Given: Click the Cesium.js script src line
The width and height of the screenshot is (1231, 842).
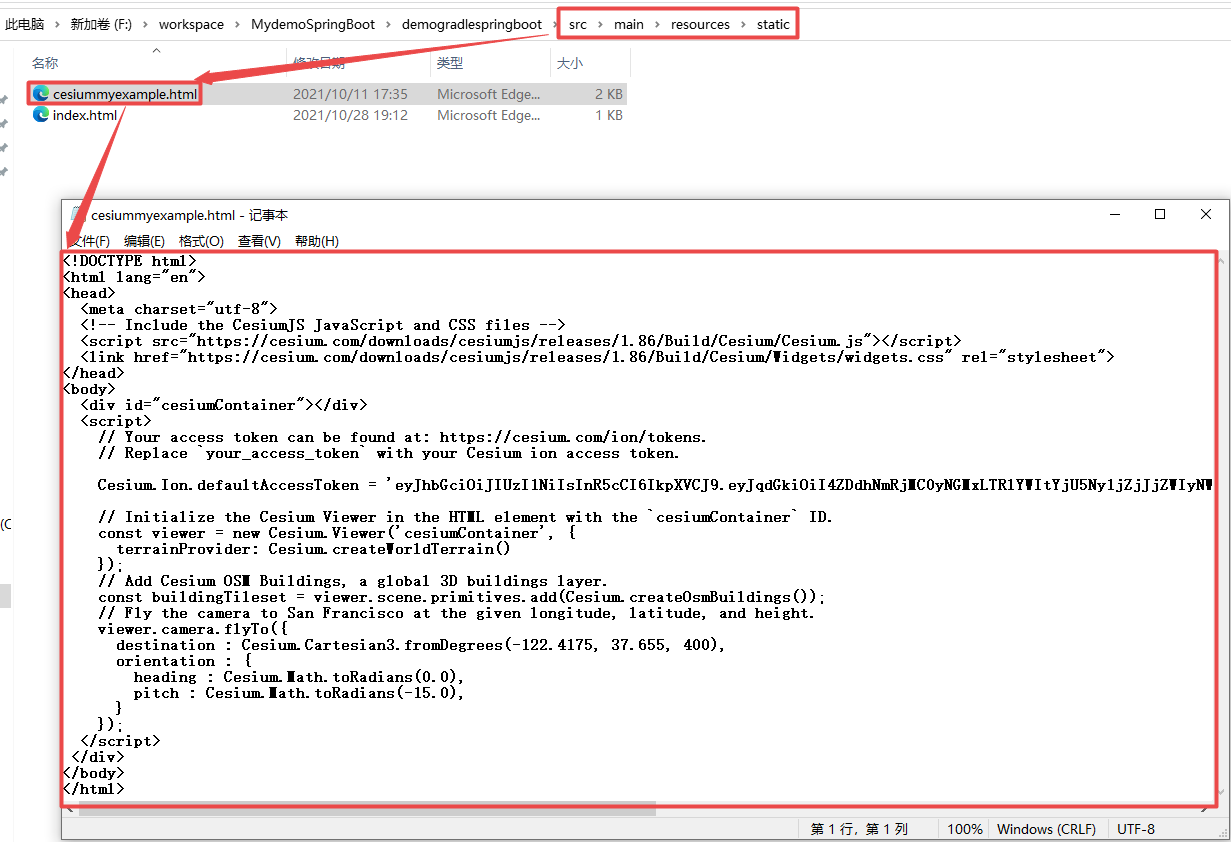Looking at the screenshot, I should 520,341.
